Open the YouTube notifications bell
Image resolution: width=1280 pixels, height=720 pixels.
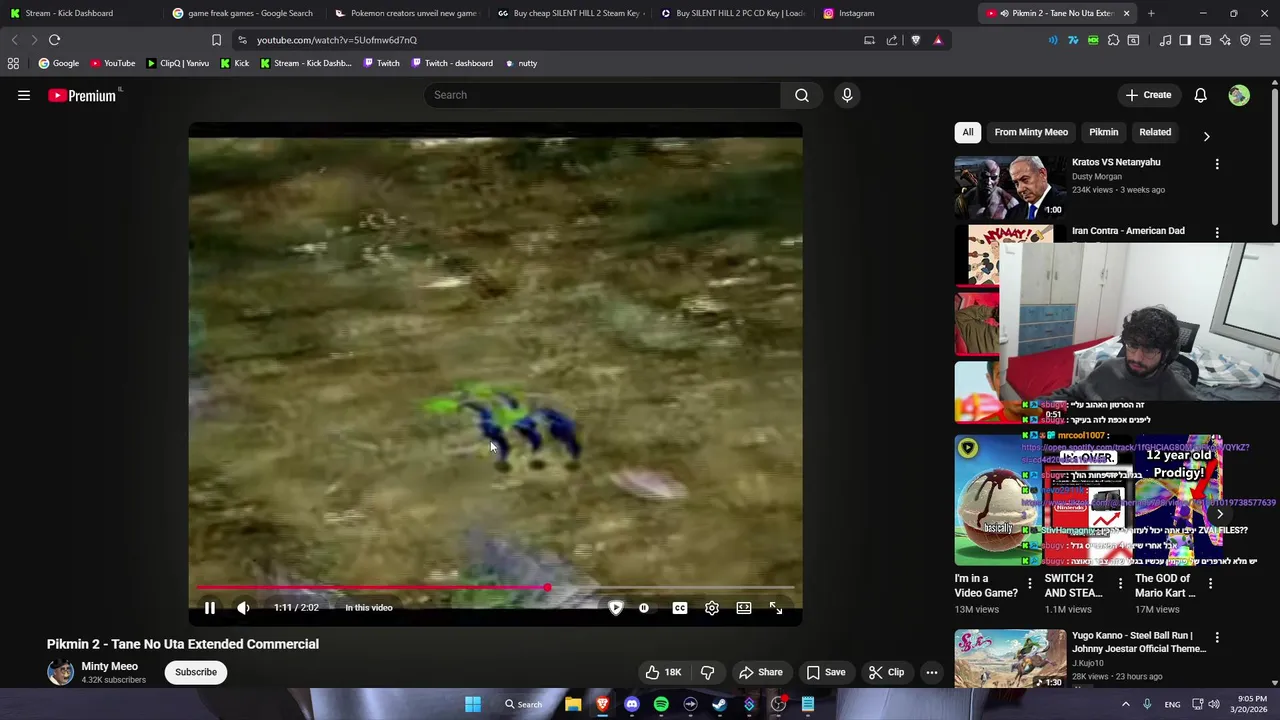tap(1200, 95)
